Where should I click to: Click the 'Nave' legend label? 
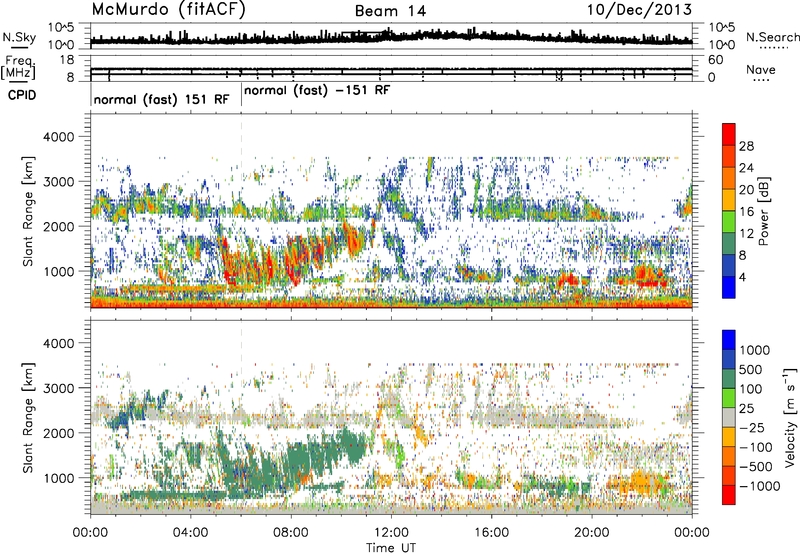[761, 70]
